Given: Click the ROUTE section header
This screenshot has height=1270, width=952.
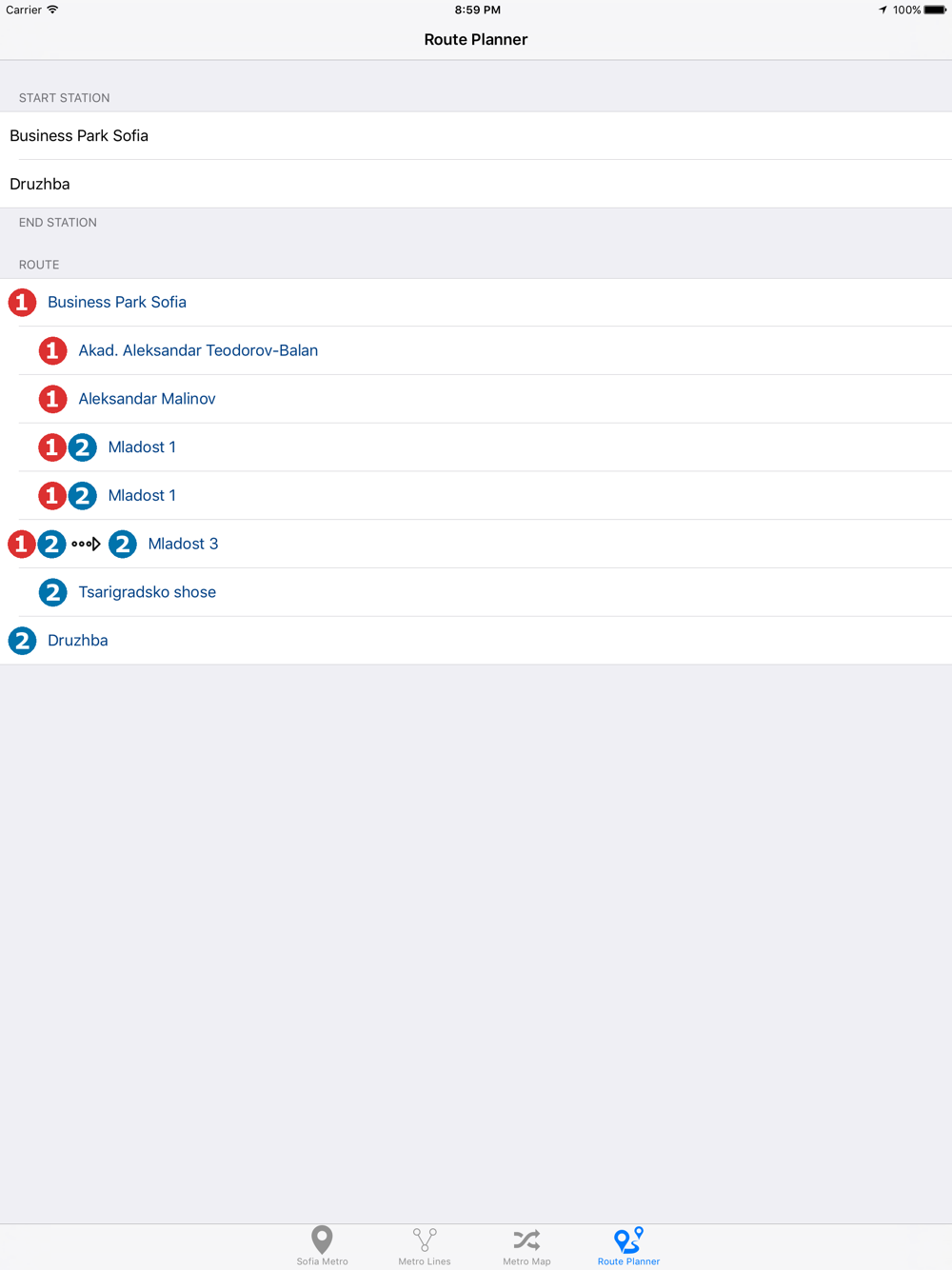Looking at the screenshot, I should point(39,265).
